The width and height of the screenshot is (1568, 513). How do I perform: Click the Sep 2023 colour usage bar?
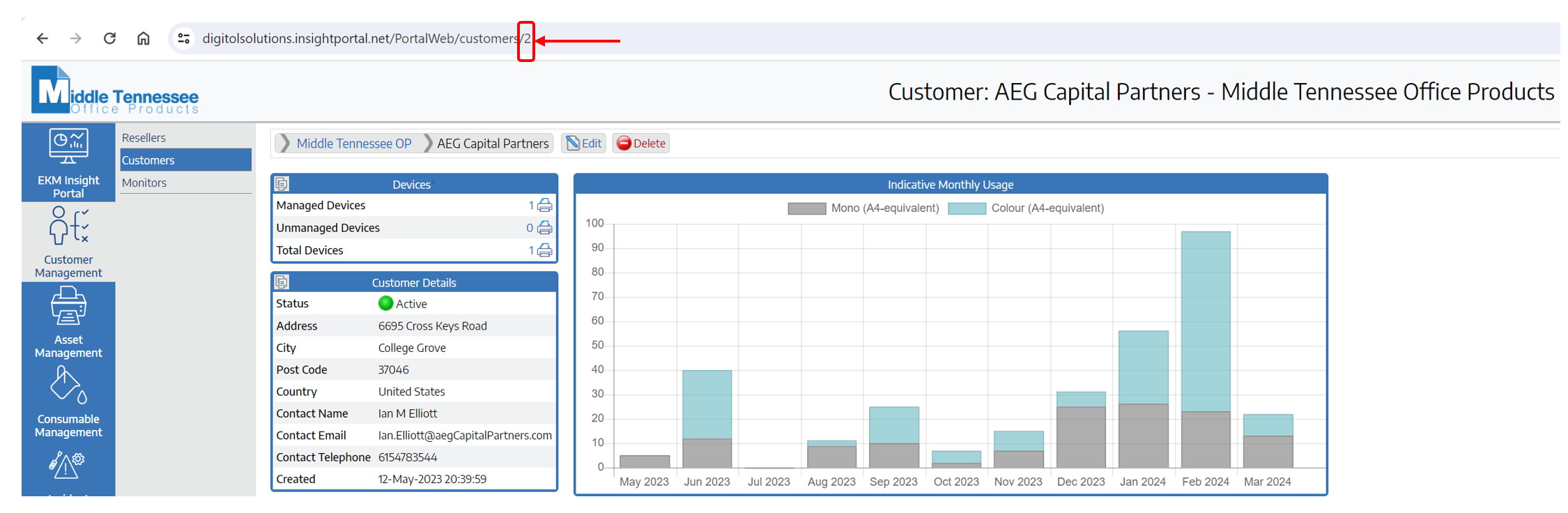click(894, 425)
